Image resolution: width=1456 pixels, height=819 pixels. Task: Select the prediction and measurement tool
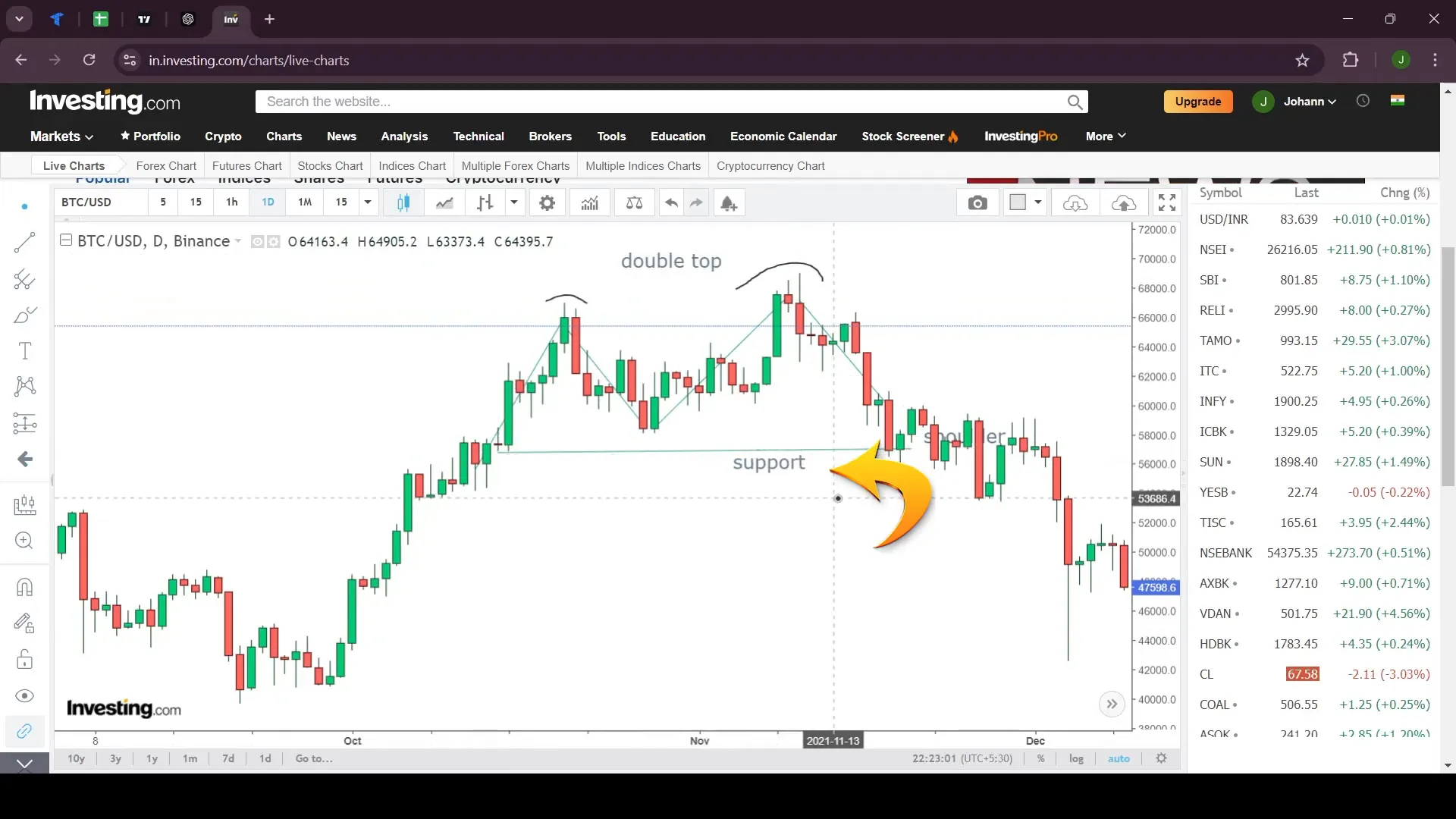pos(24,422)
